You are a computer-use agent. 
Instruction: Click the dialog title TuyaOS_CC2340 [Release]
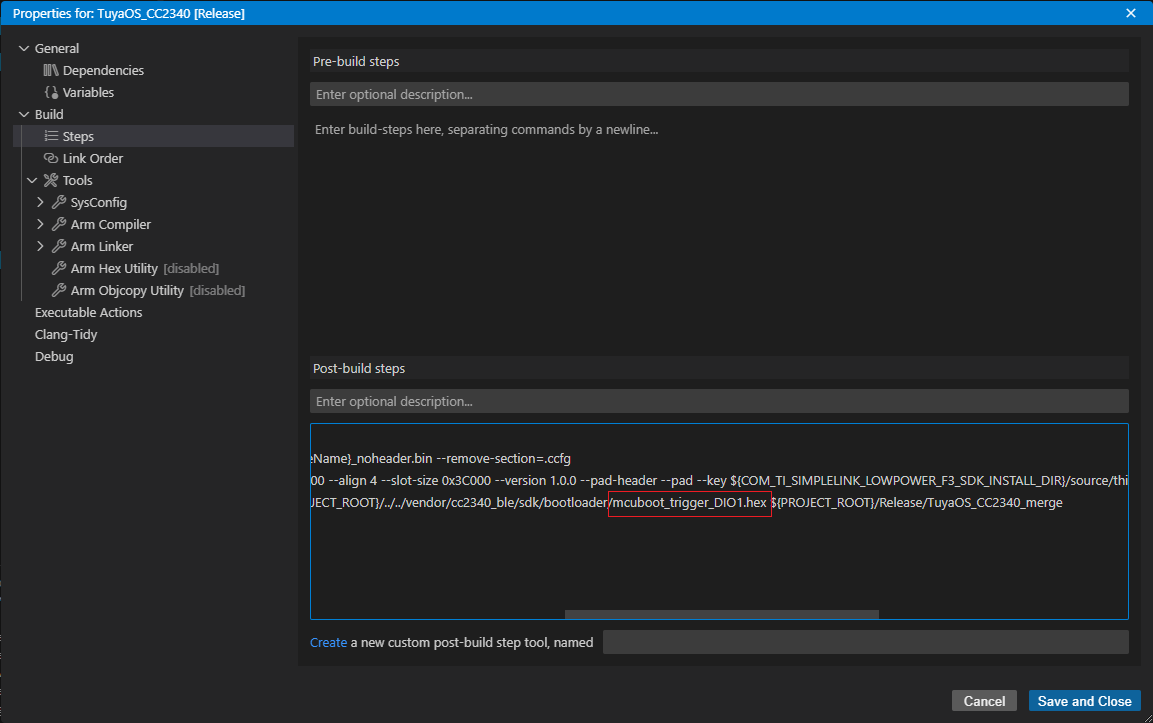pyautogui.click(x=171, y=14)
